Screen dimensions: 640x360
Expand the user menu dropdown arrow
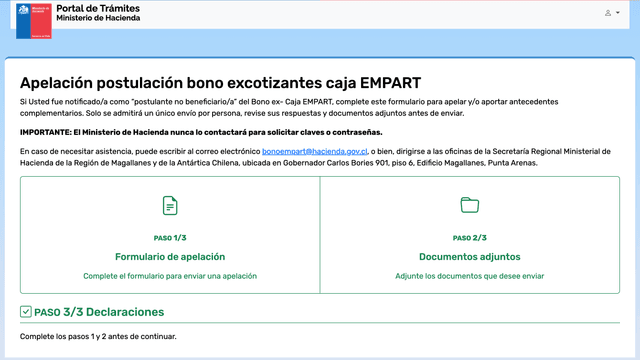tap(618, 13)
